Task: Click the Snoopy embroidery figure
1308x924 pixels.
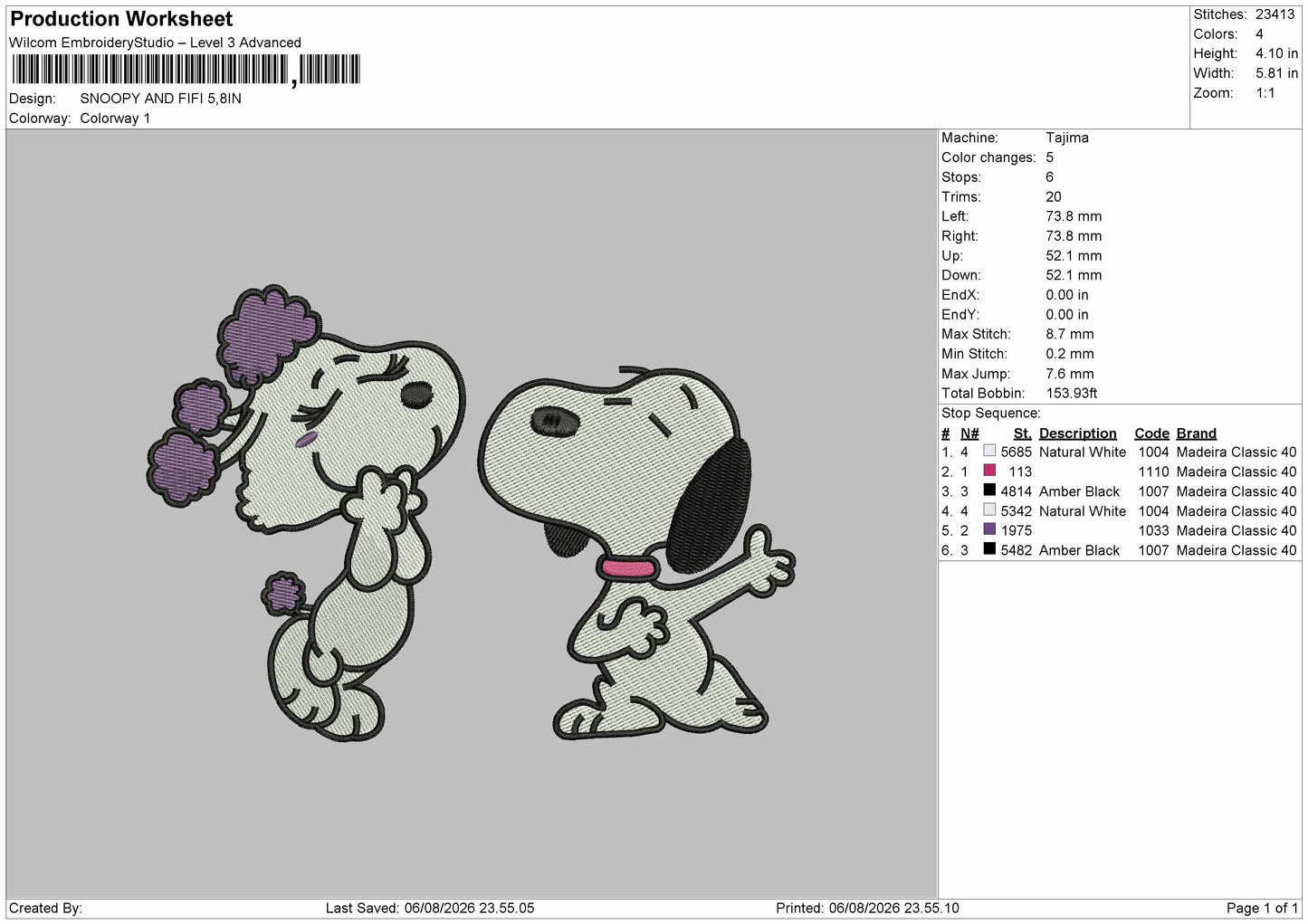Action: tap(636, 553)
